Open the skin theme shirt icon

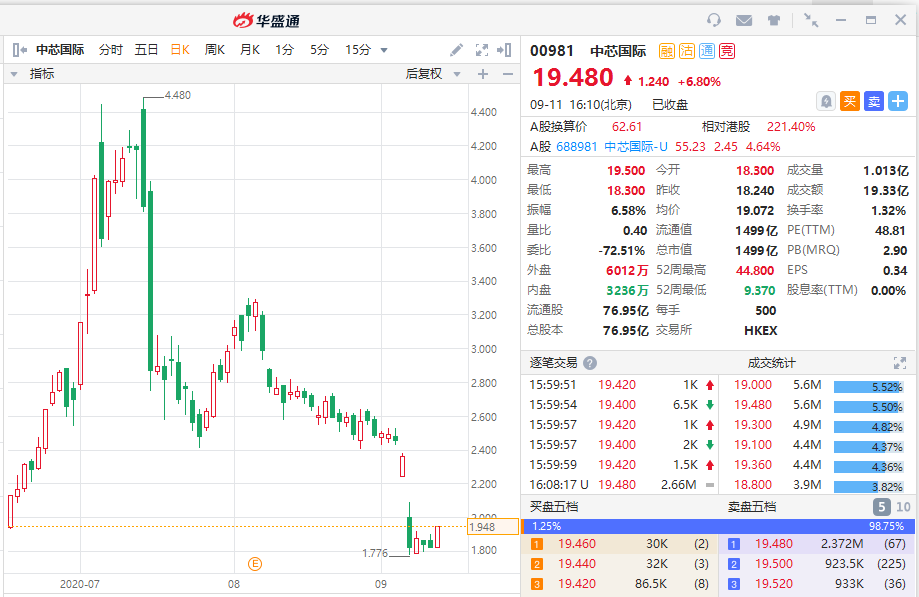pos(774,21)
